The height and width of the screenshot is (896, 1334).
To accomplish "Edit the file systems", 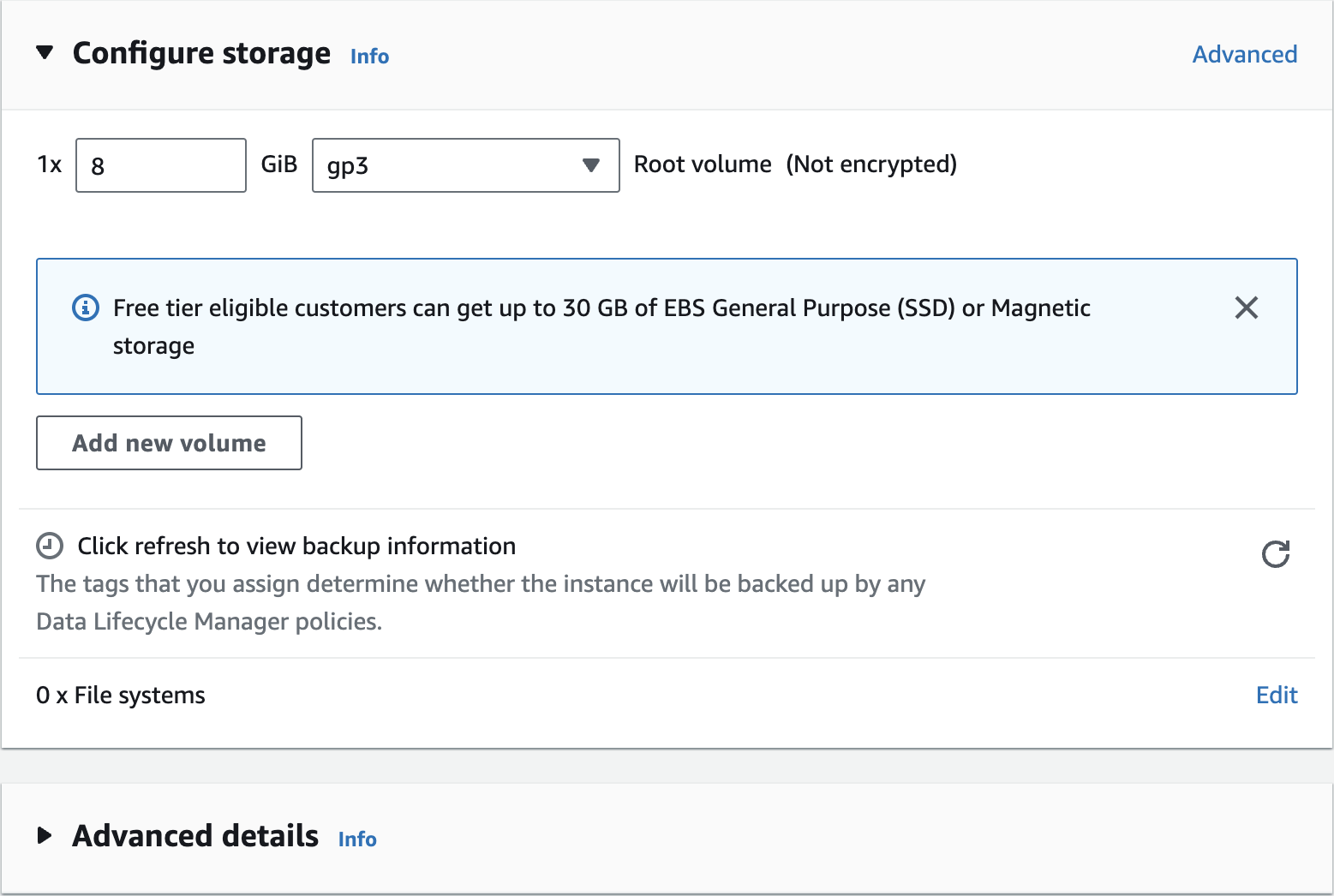I will pos(1276,696).
